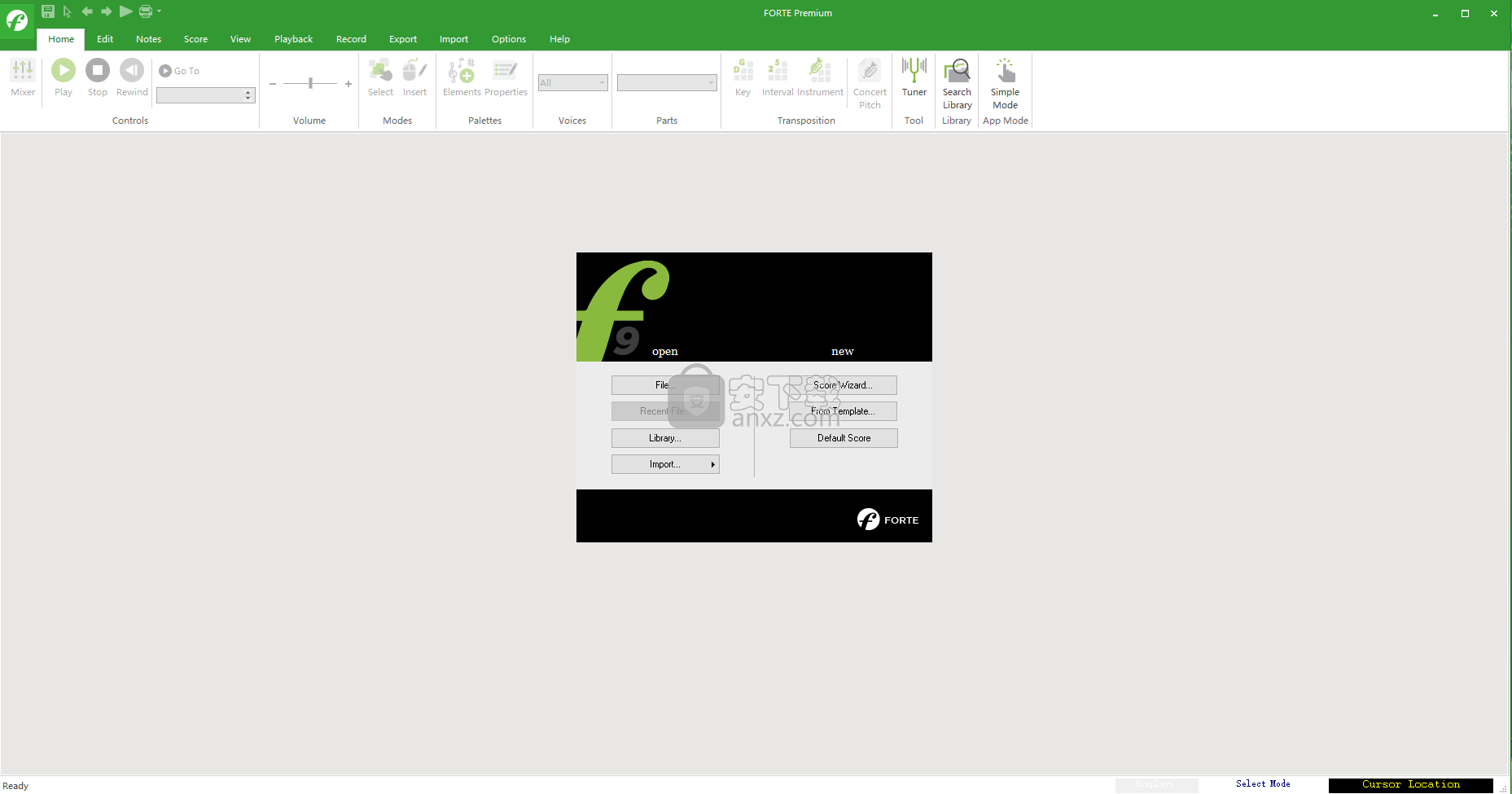1512x794 pixels.
Task: Open the Options tab
Action: pyautogui.click(x=509, y=39)
